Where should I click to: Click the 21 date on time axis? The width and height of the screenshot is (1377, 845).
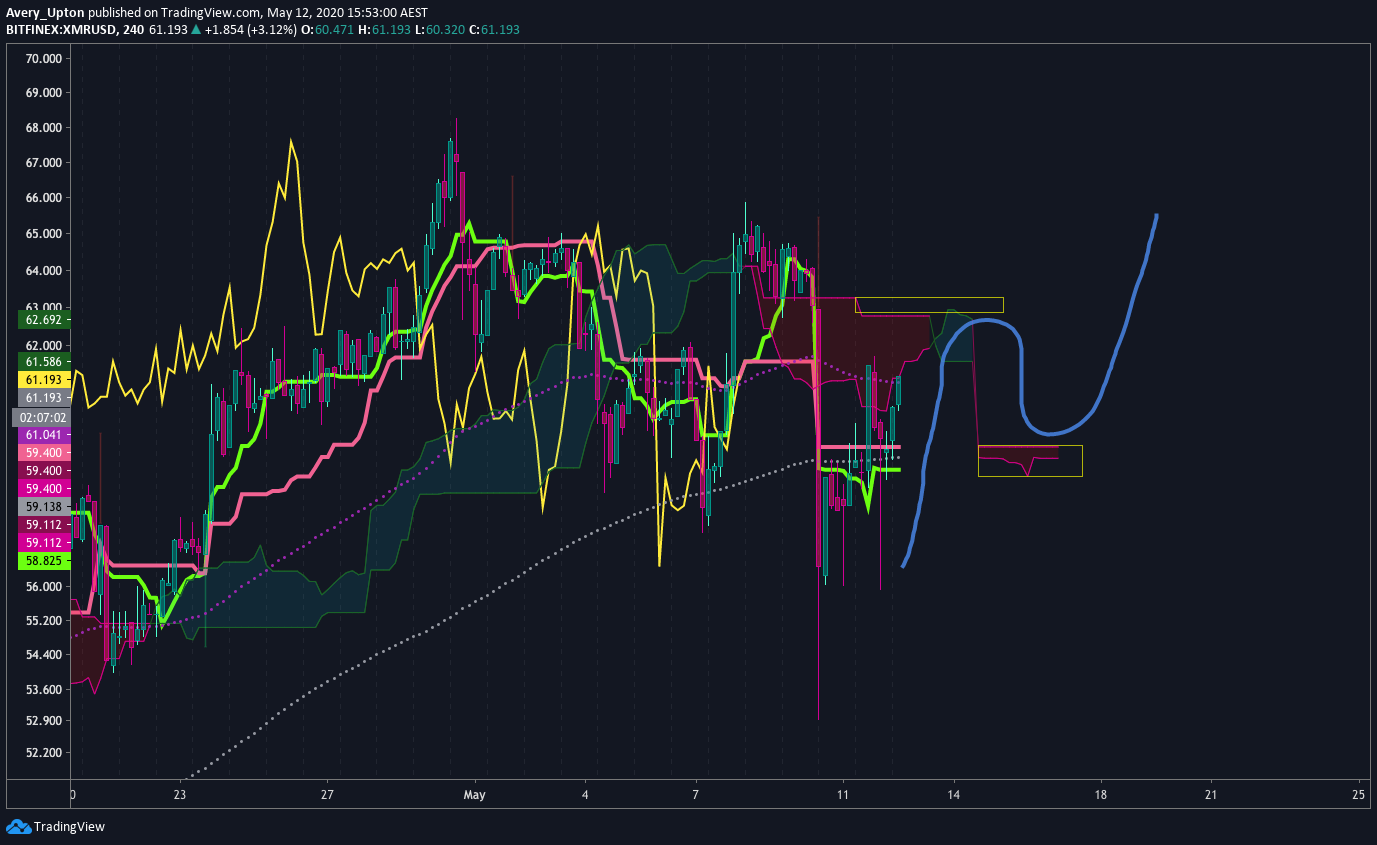1211,796
